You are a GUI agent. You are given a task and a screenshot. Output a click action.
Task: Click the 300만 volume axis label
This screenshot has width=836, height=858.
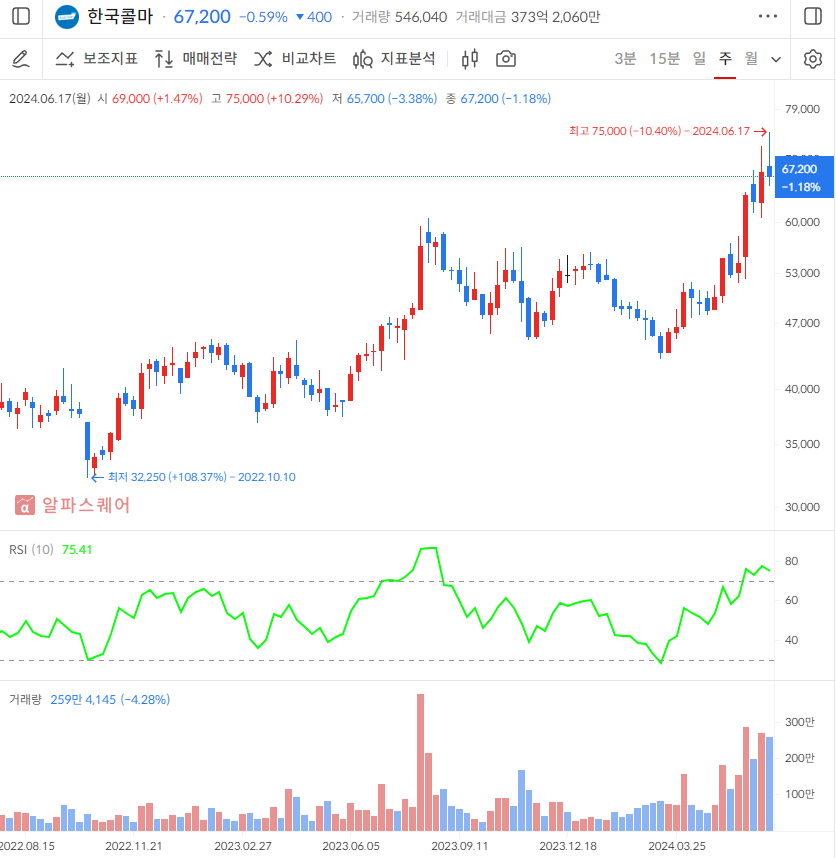pos(799,722)
